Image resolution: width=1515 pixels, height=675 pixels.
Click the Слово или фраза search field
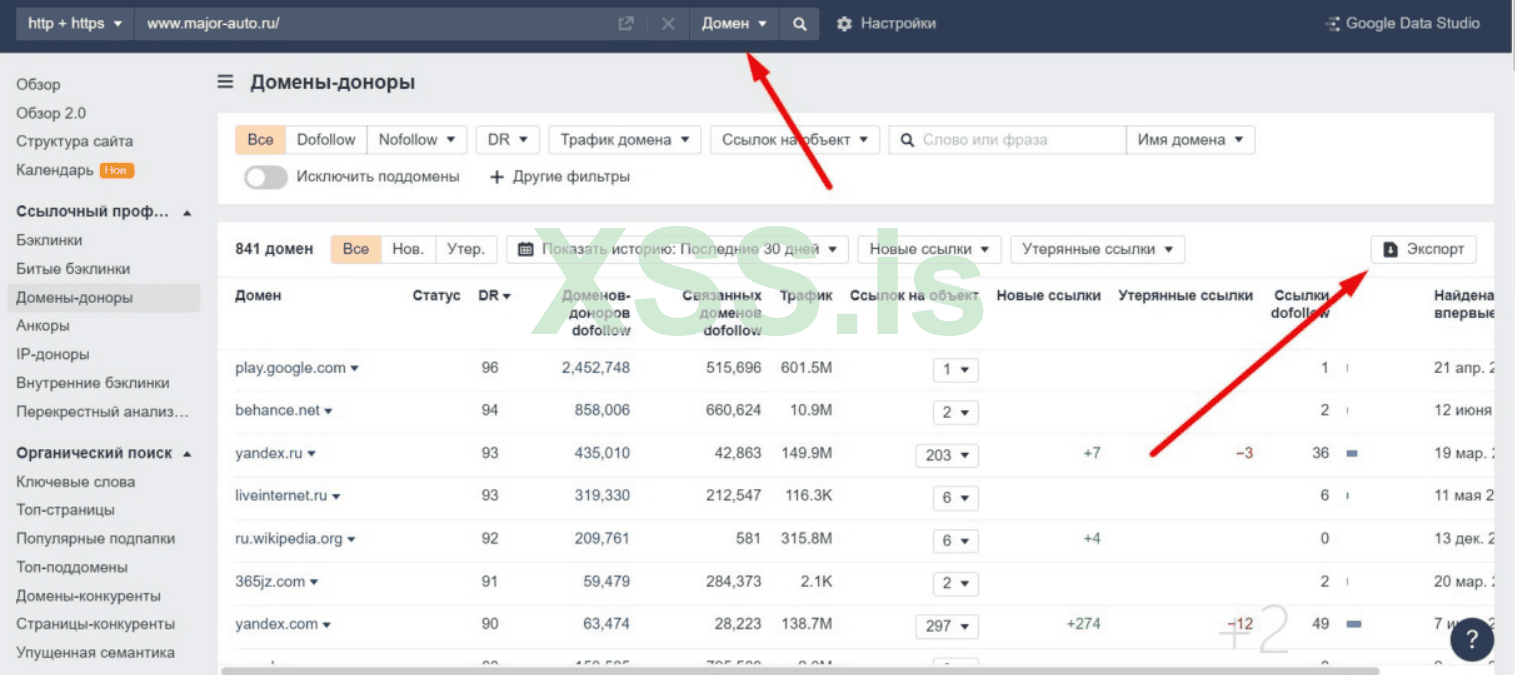pos(1015,140)
